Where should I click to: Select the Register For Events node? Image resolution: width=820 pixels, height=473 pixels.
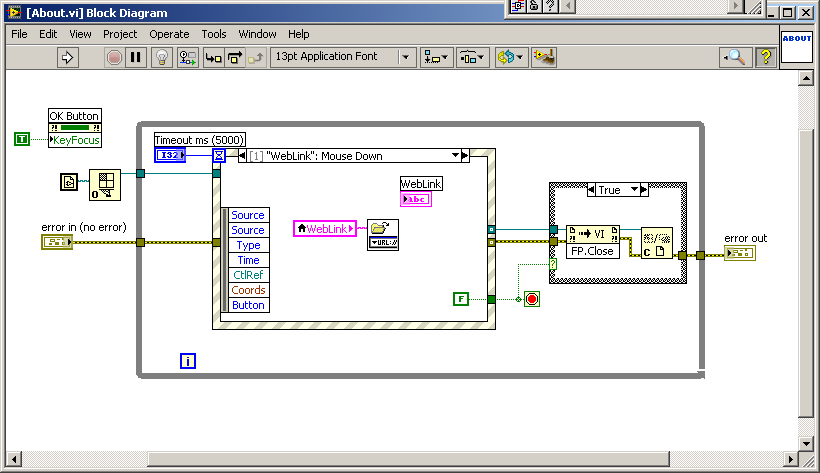coord(105,185)
